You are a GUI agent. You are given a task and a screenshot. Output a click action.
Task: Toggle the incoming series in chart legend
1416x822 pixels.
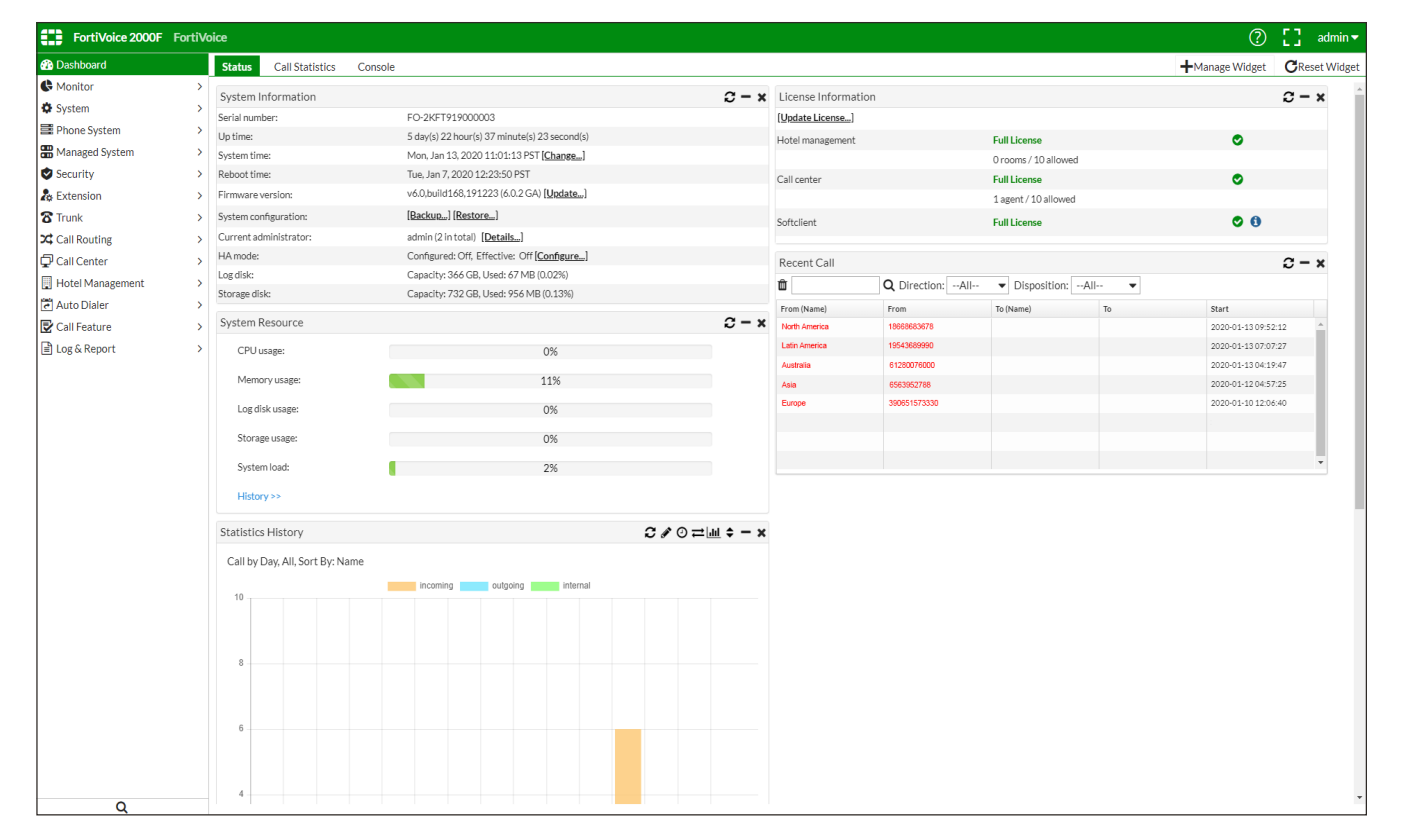(x=420, y=586)
